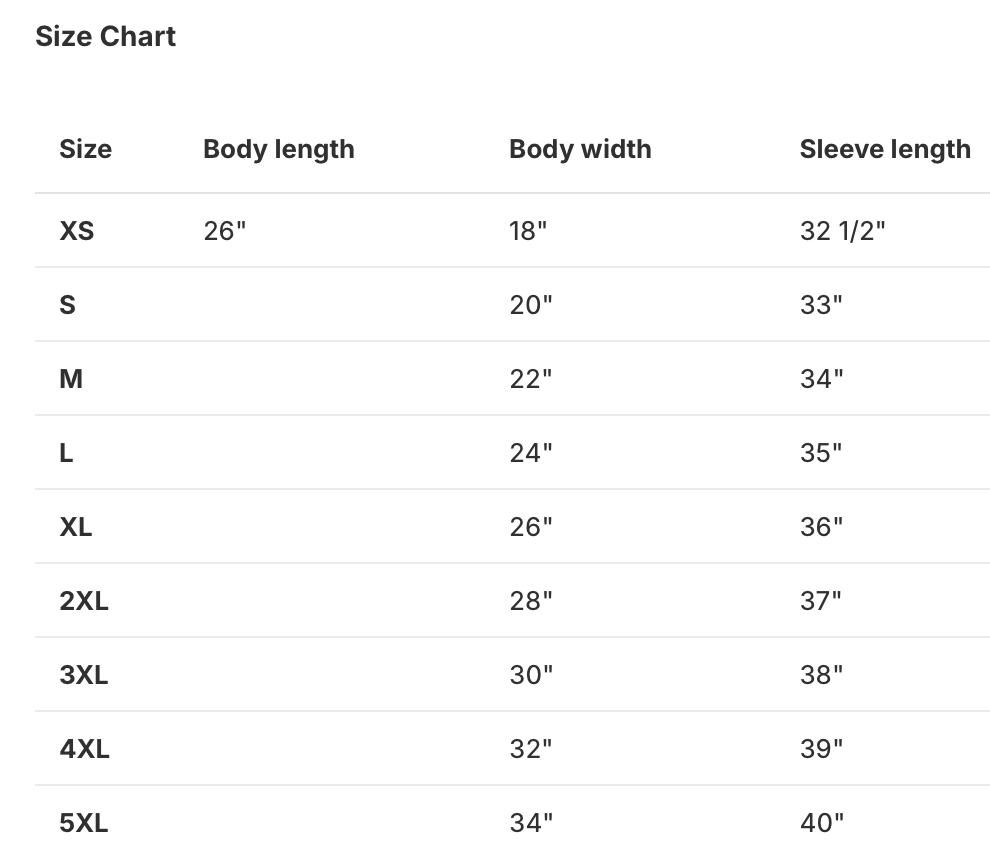Click the 24" body width cell

point(530,453)
